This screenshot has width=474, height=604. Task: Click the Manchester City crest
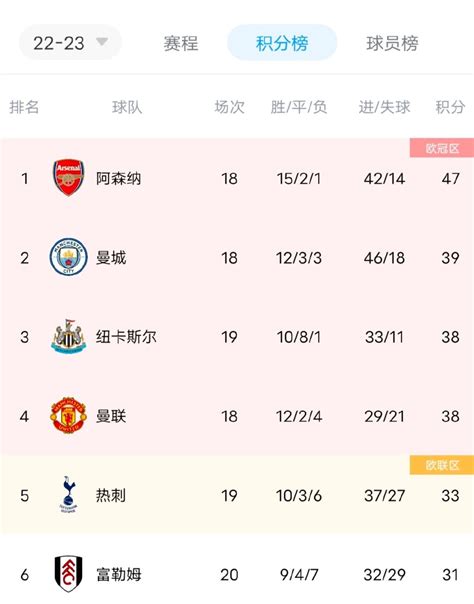point(69,257)
